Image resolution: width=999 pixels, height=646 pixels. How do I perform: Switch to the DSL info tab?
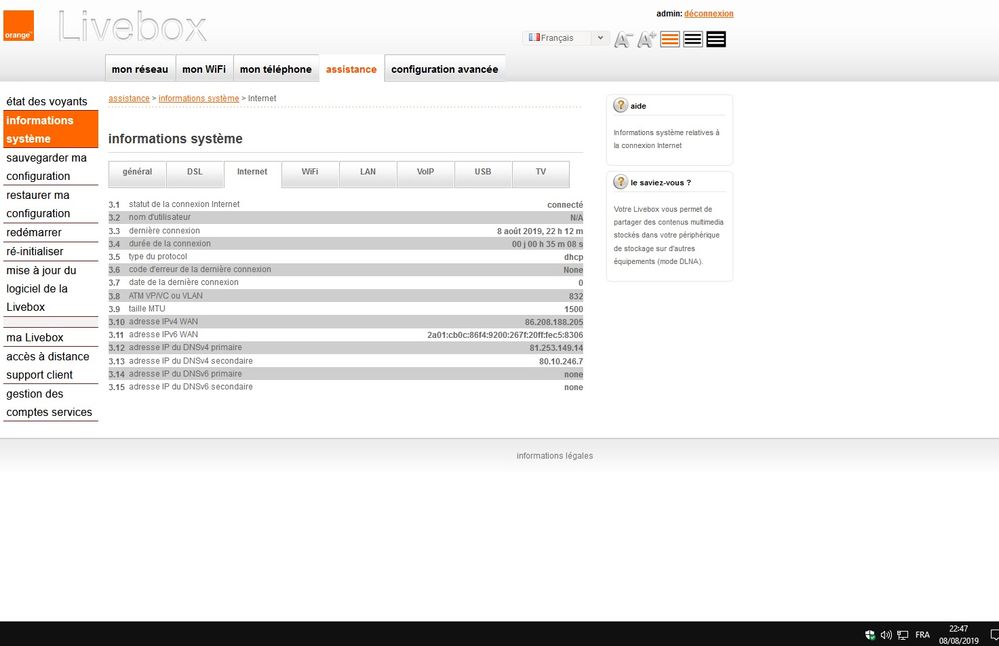[x=195, y=172]
